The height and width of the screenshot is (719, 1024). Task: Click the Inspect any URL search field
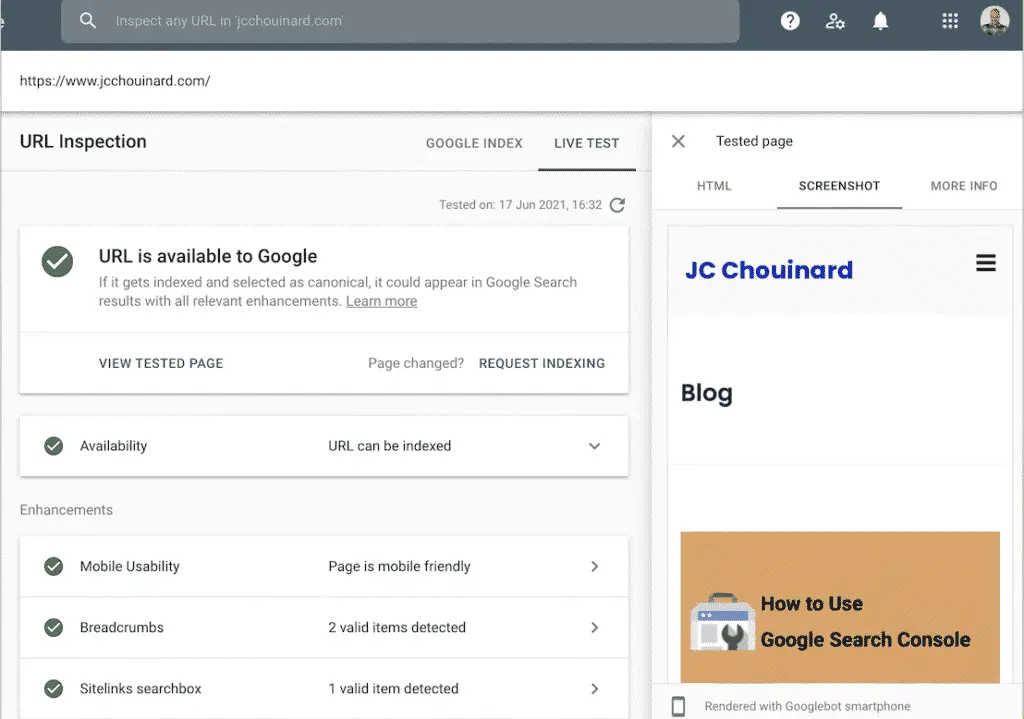click(x=400, y=21)
